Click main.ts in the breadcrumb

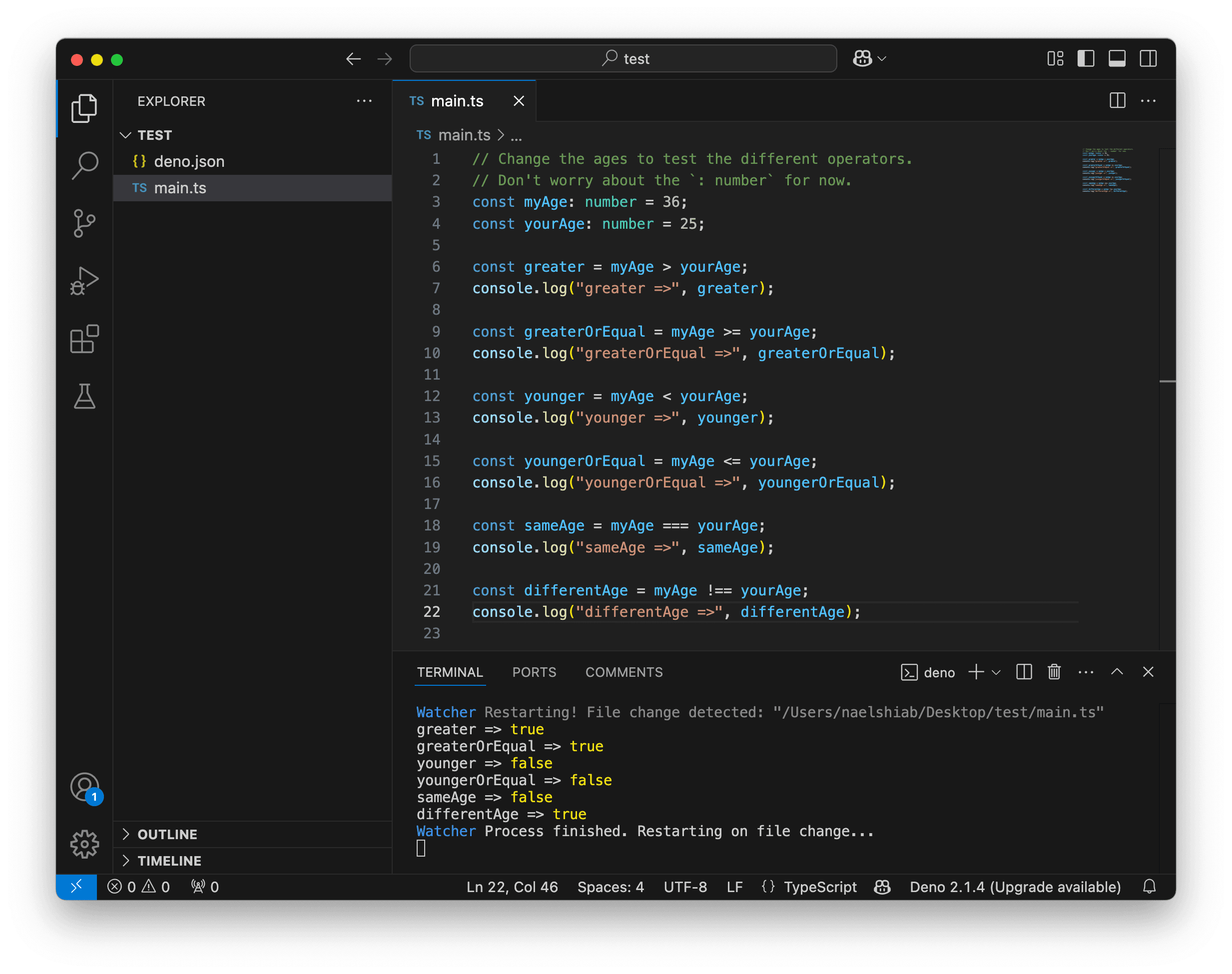(x=464, y=135)
